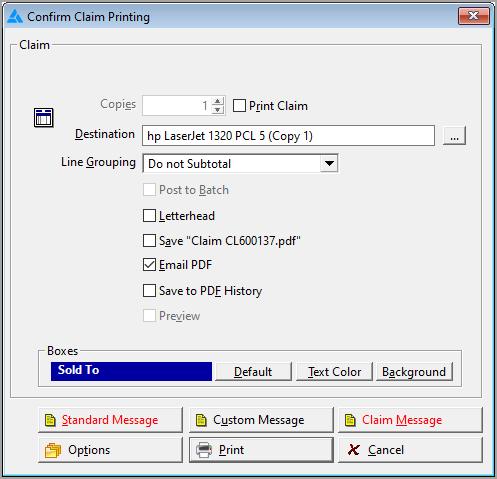Viewport: 497px width, 479px height.
Task: Open the Text Color picker button
Action: click(334, 371)
